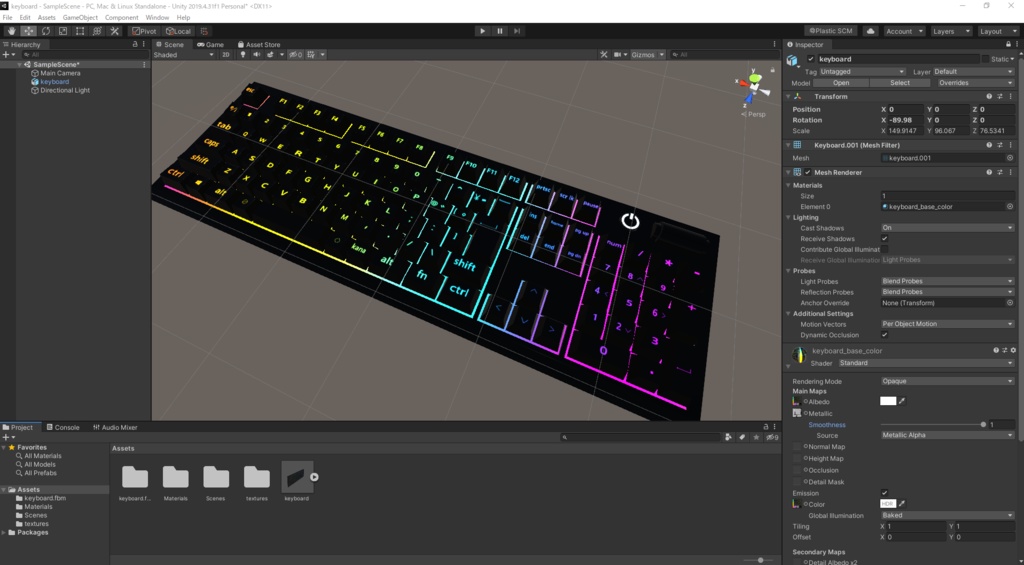Toggle Contribute Global Illumination checkbox
This screenshot has width=1024, height=565.
click(885, 250)
